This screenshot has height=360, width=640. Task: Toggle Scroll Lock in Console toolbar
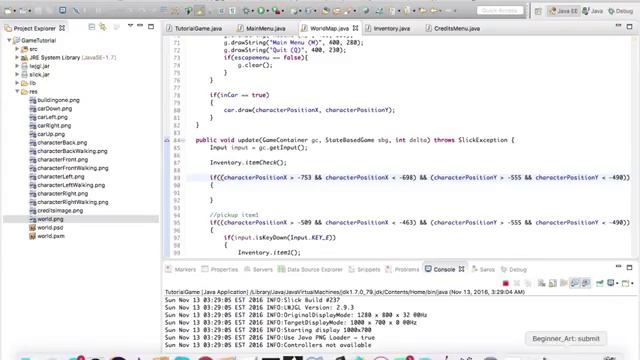(552, 283)
